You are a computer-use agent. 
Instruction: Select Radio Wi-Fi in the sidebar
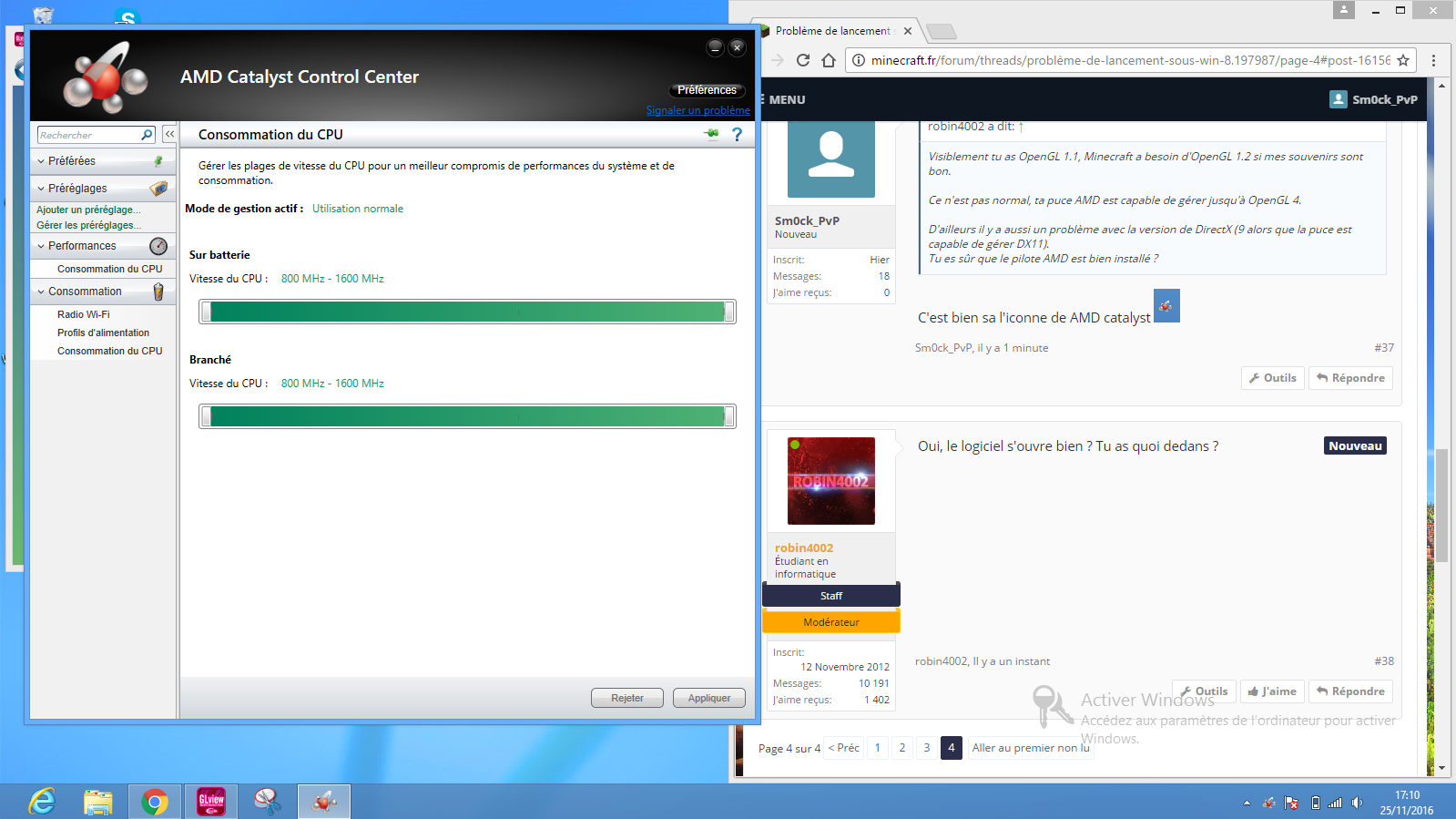(84, 314)
